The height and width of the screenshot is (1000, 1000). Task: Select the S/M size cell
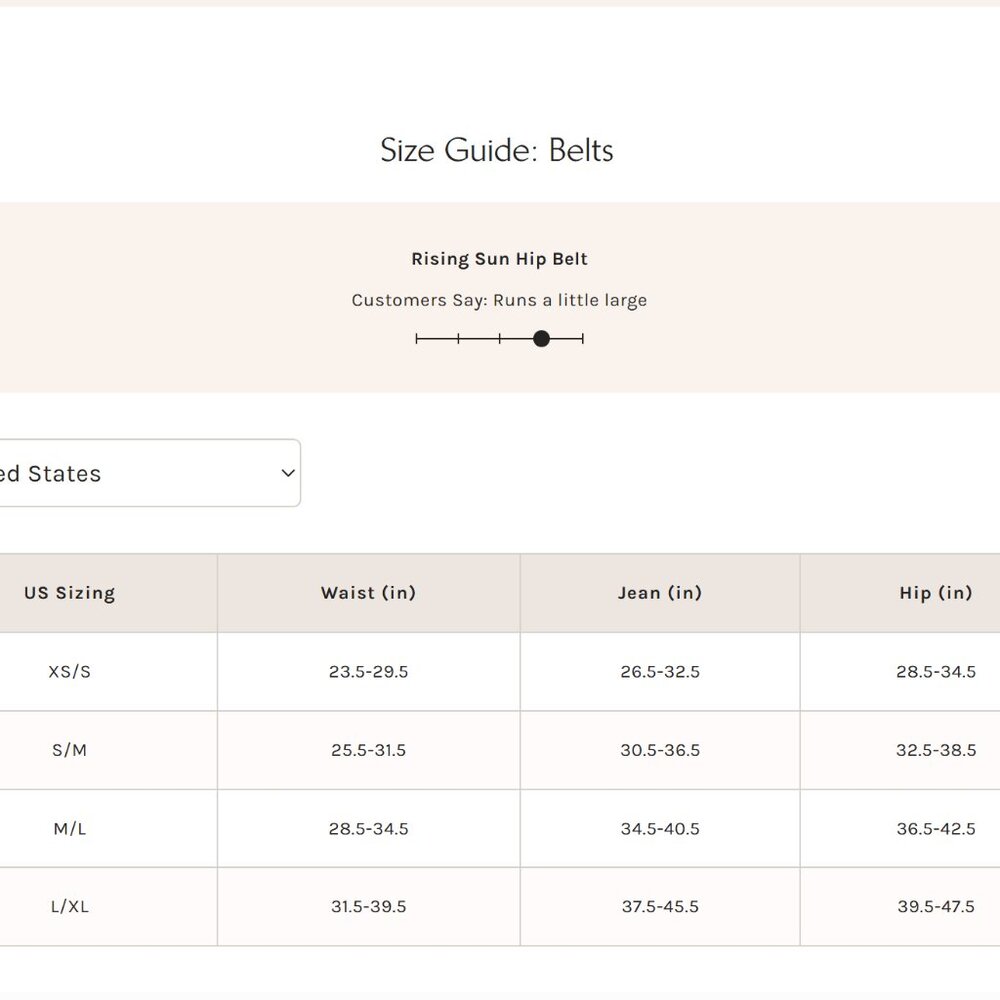(x=70, y=750)
